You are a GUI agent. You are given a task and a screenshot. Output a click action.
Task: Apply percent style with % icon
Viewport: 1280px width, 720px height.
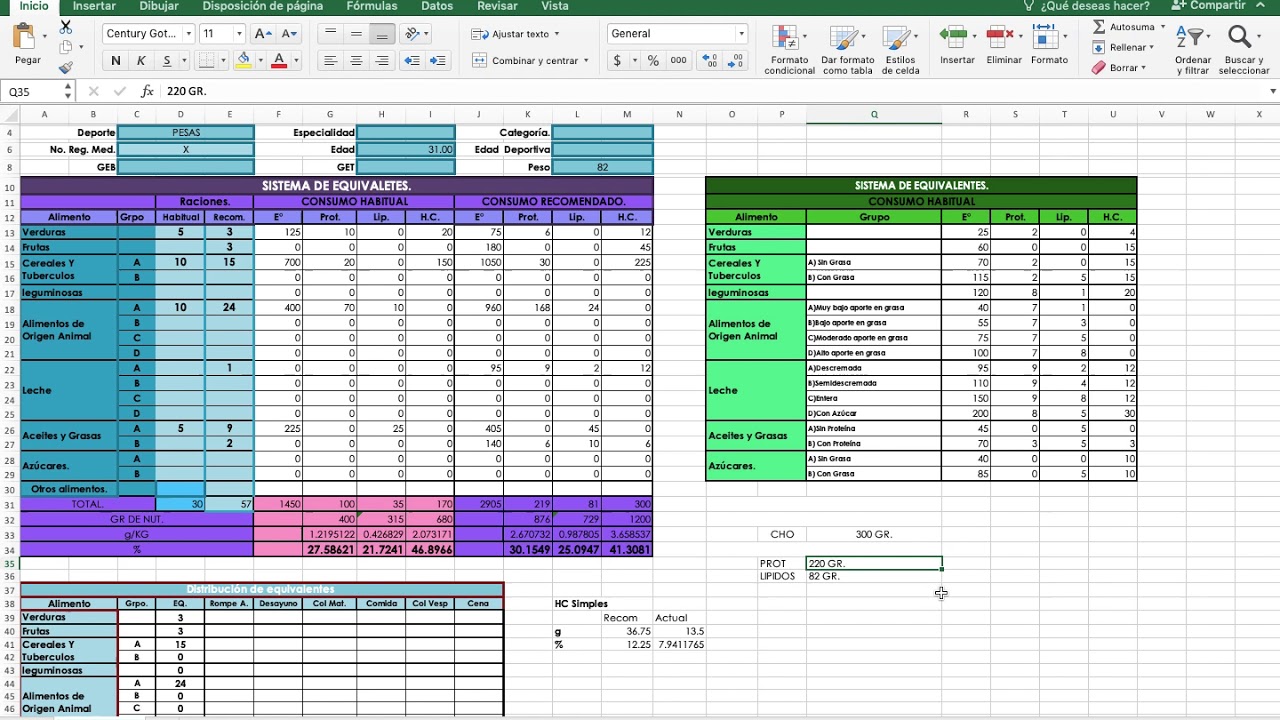[653, 60]
